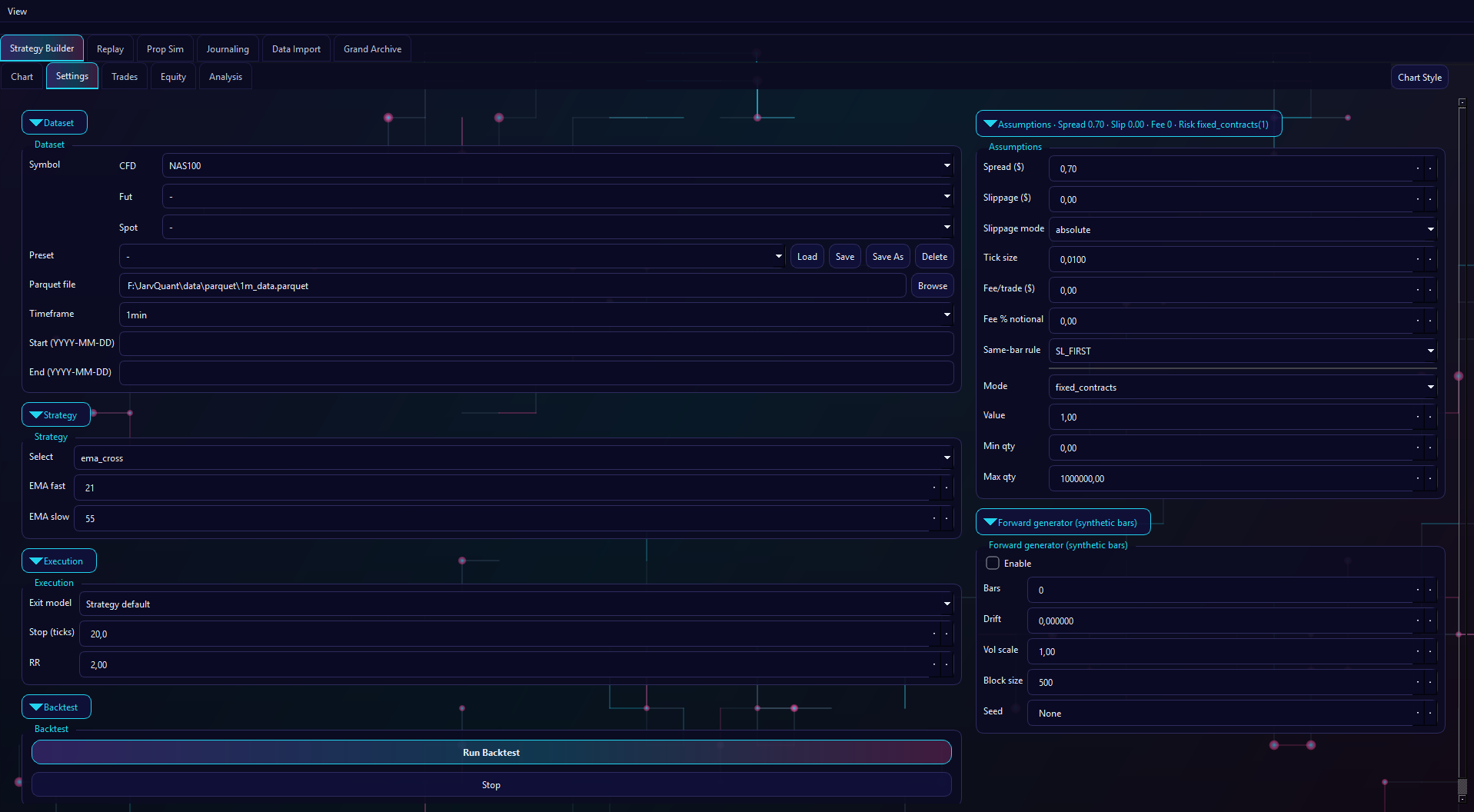The width and height of the screenshot is (1474, 812).
Task: Open the strategy Select dropdown
Action: tap(513, 458)
